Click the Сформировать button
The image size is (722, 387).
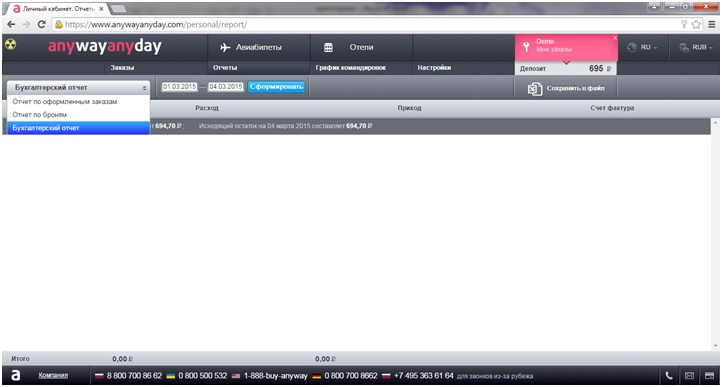(x=276, y=87)
